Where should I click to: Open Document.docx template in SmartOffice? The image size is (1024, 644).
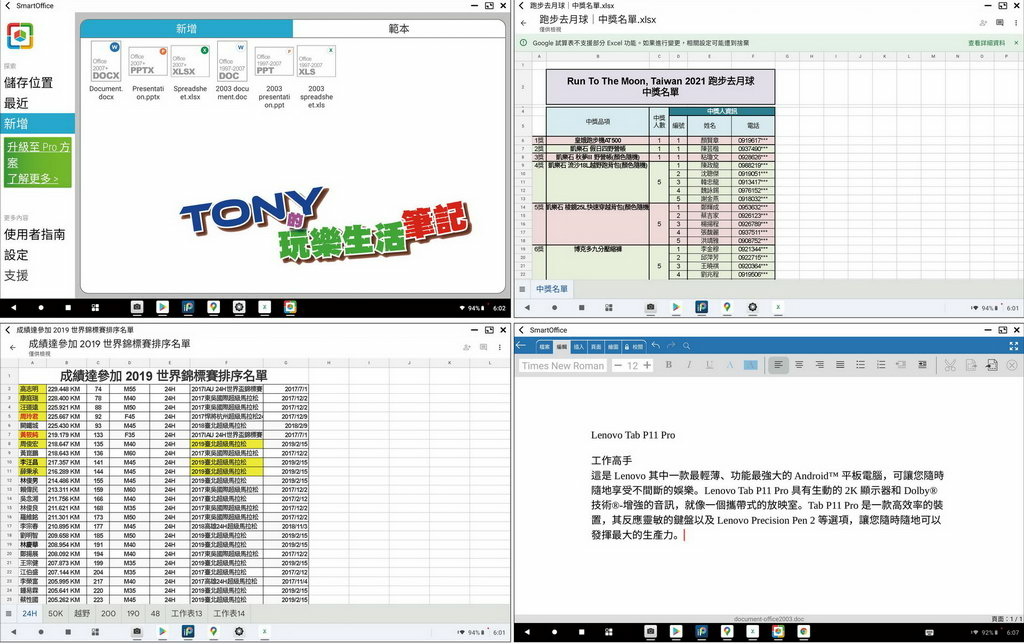[106, 61]
